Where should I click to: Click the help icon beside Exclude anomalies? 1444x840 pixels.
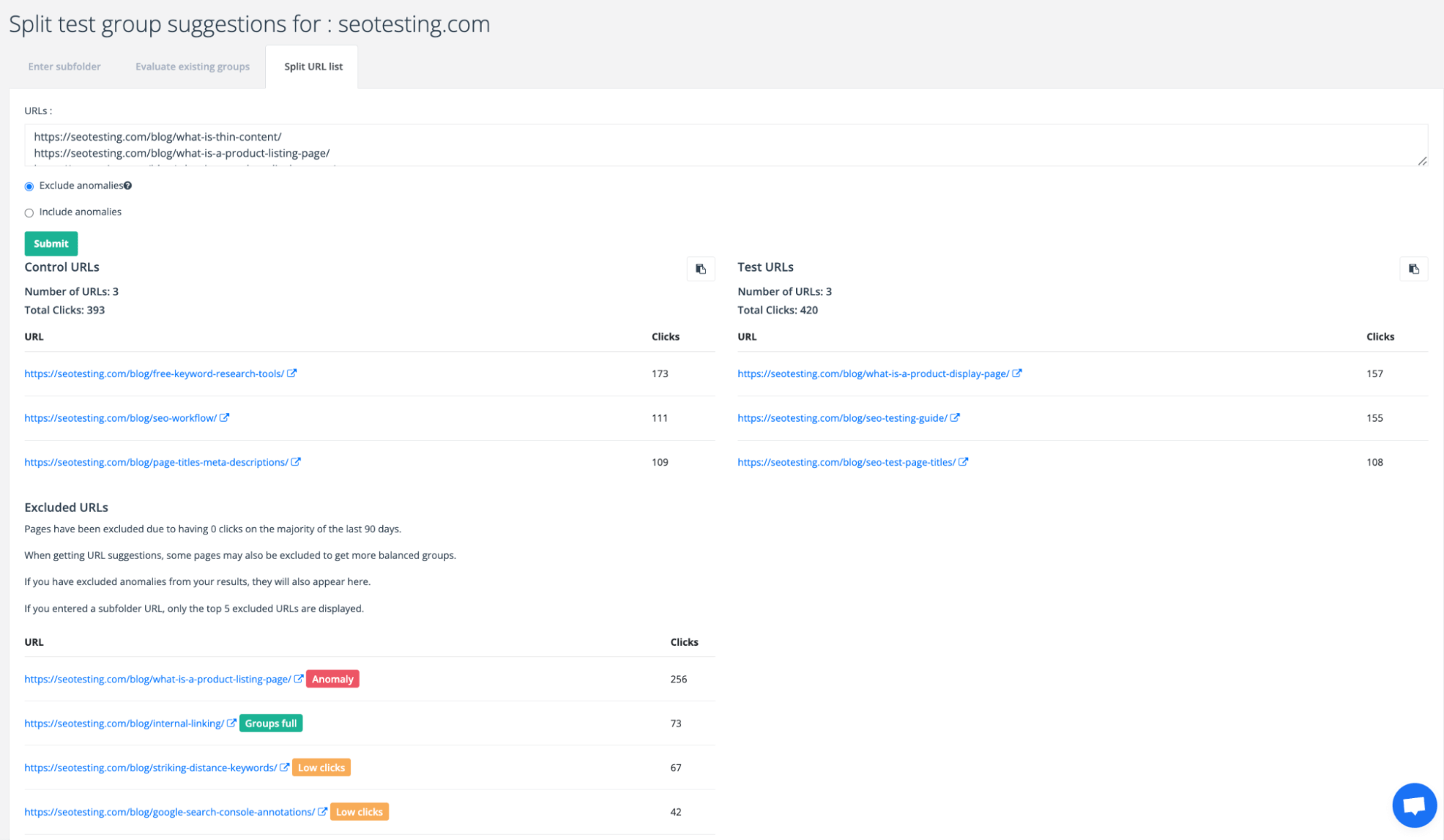coord(128,186)
